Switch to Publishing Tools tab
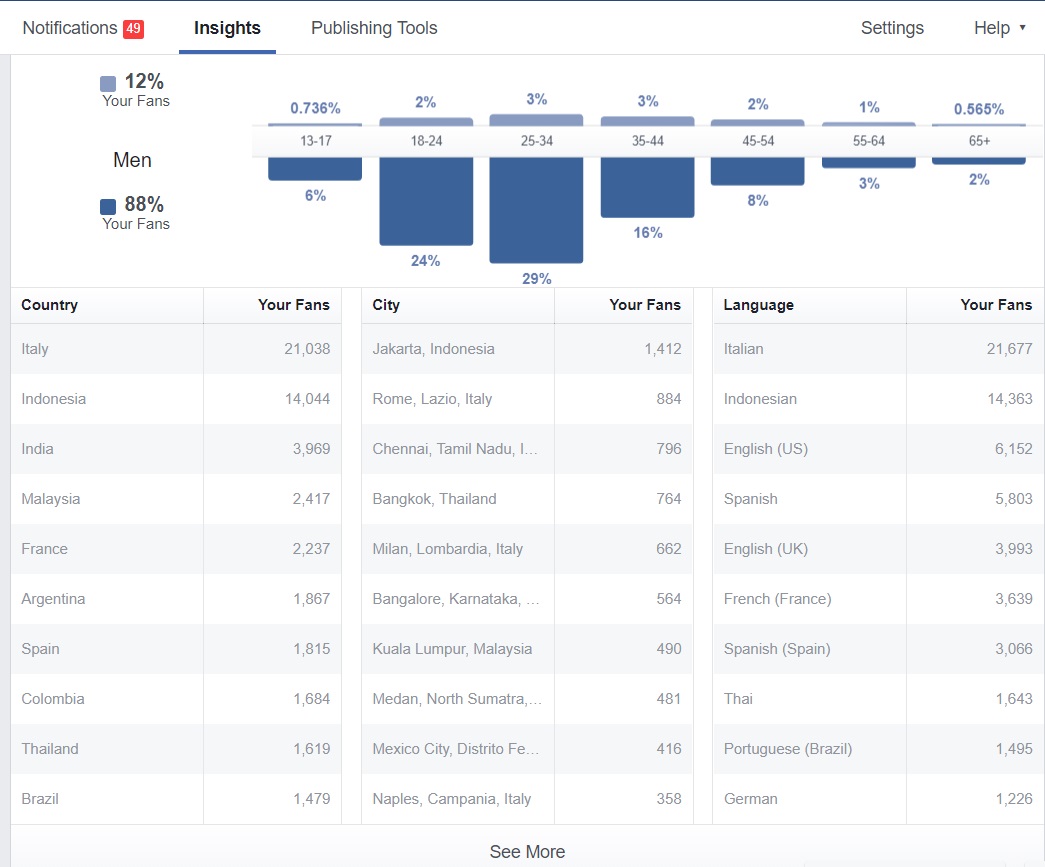Image resolution: width=1045 pixels, height=867 pixels. [x=374, y=28]
